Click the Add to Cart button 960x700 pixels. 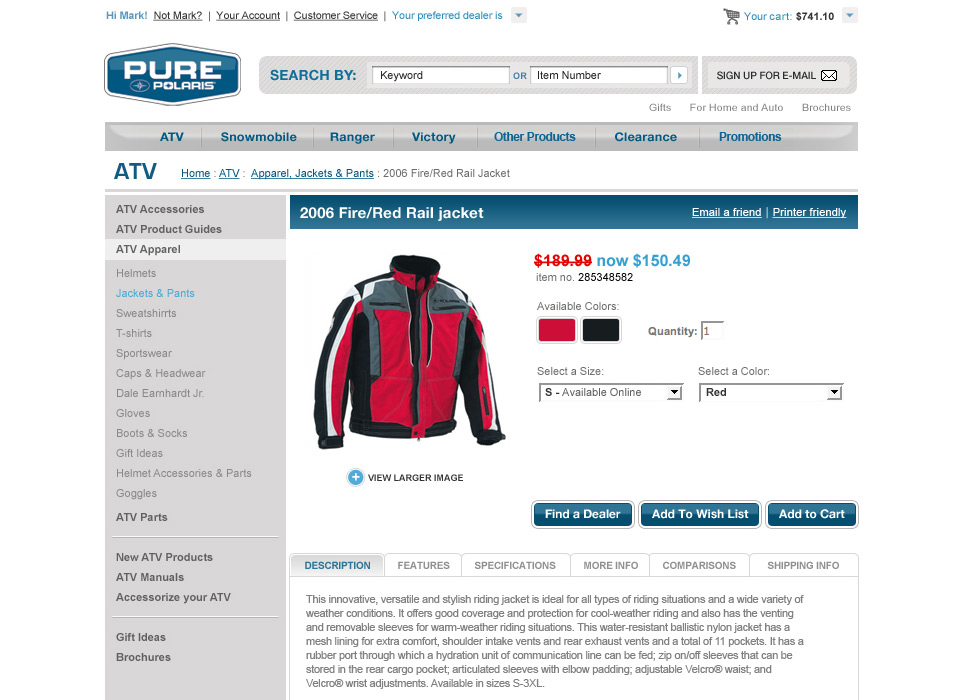tap(812, 514)
